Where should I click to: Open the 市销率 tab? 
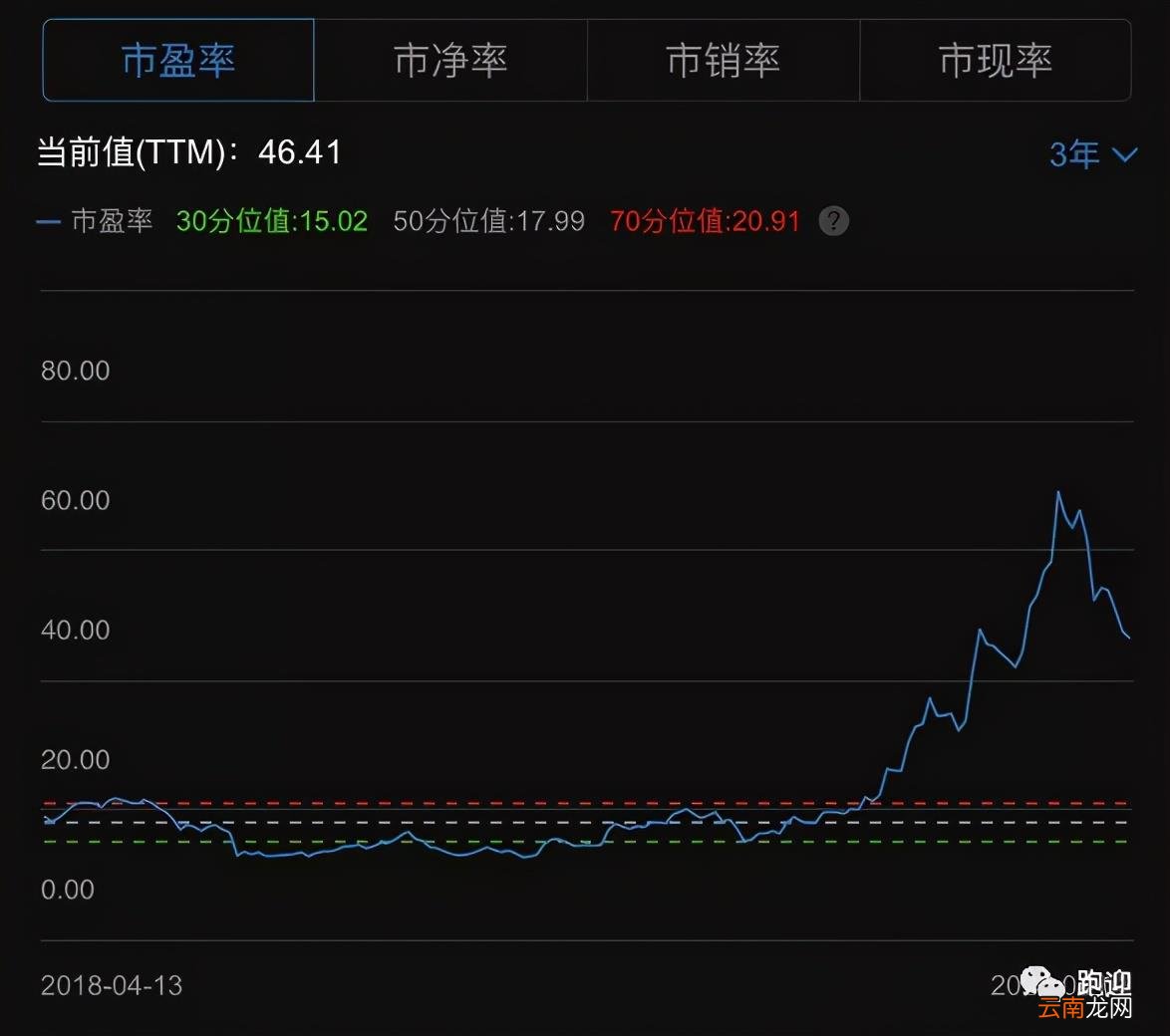(724, 60)
